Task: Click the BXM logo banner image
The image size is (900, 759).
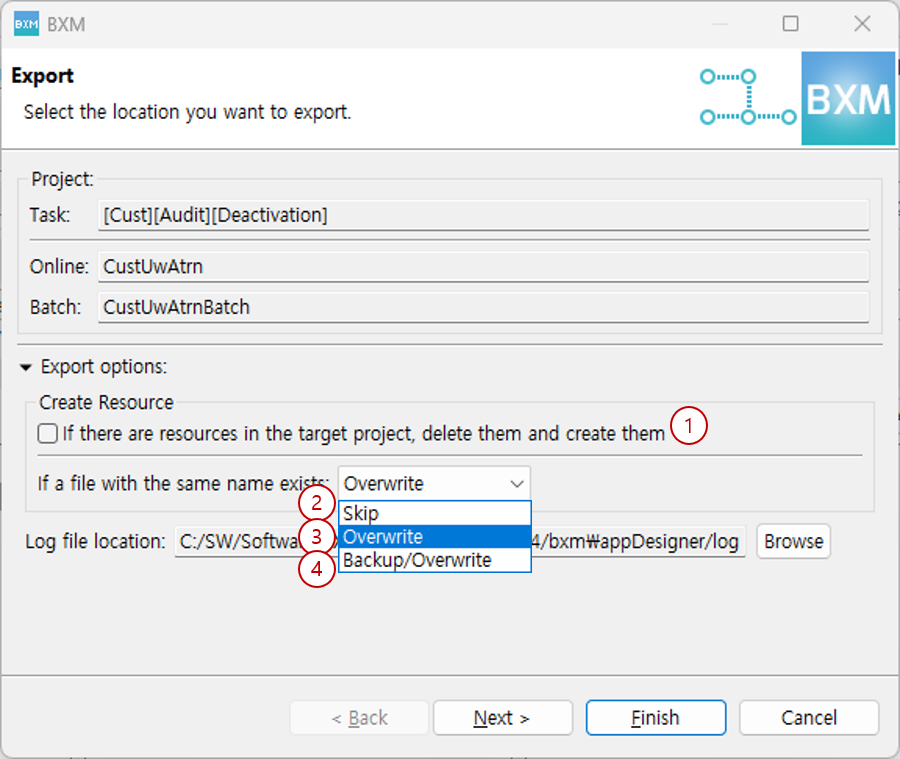Action: [x=848, y=100]
